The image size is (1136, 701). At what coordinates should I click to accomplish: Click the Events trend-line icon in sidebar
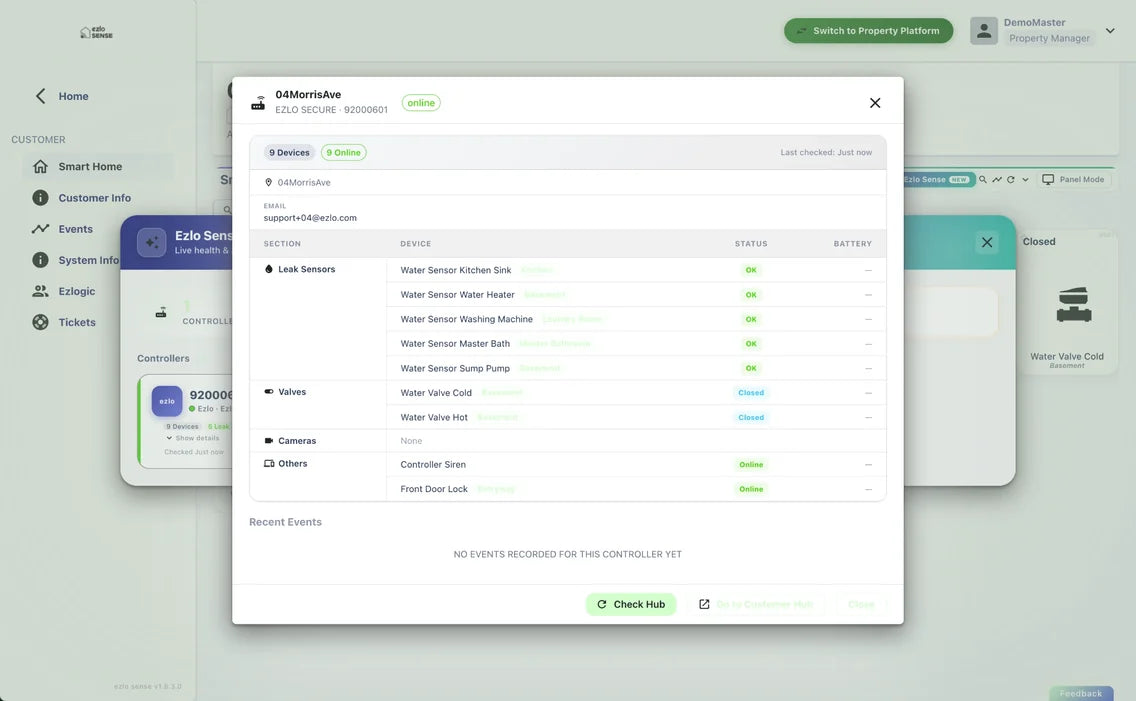pos(41,229)
